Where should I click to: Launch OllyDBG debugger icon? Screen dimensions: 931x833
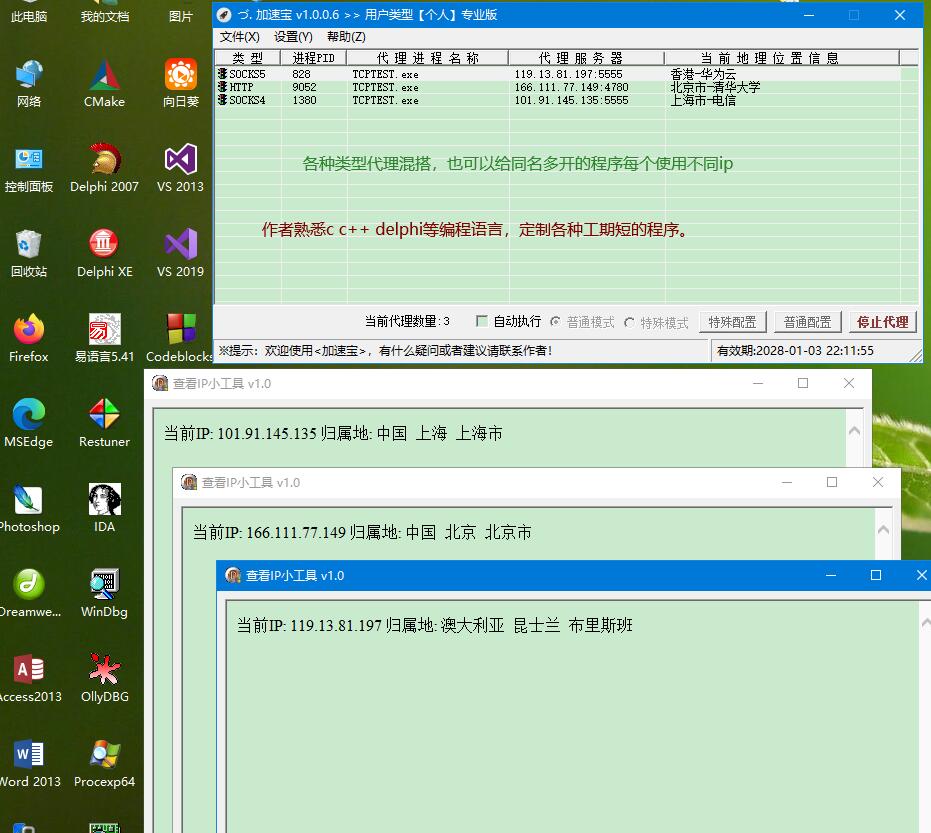tap(104, 679)
